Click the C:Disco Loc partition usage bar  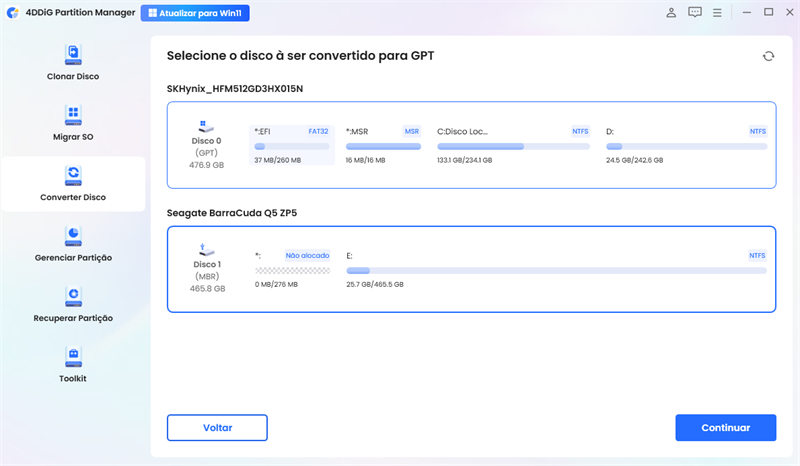click(513, 146)
